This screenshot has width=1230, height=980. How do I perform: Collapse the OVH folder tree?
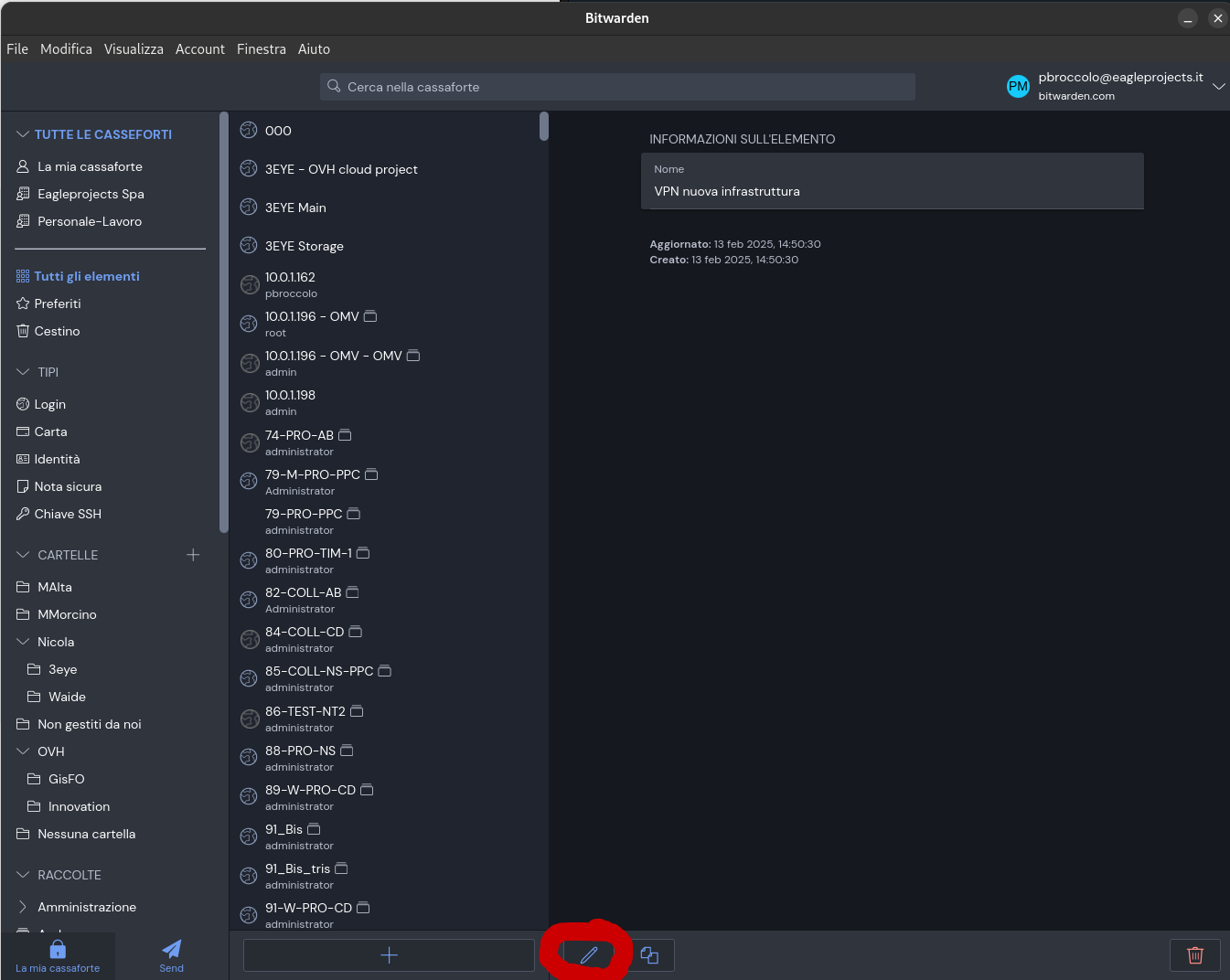point(23,751)
